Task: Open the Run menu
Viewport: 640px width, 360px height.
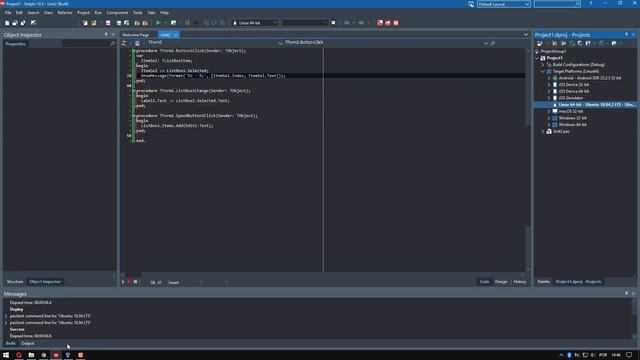Action: [98, 13]
